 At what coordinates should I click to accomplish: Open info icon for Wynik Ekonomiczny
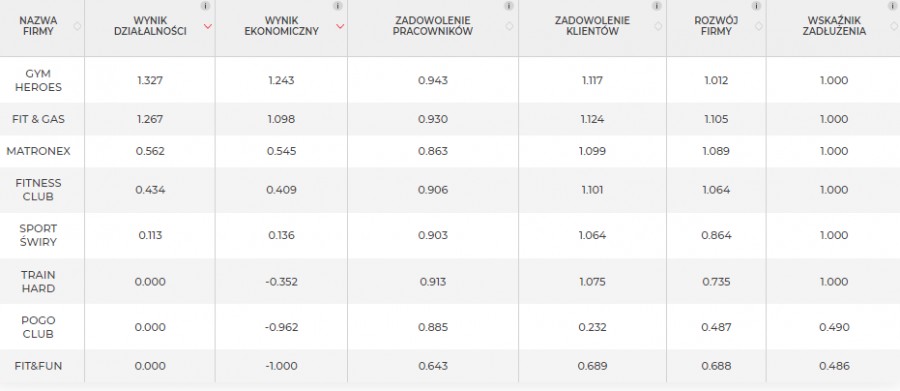coord(338,6)
